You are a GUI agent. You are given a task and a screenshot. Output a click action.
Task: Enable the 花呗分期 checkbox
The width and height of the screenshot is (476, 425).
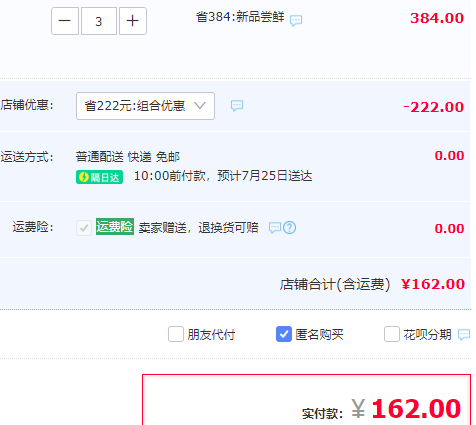click(392, 334)
